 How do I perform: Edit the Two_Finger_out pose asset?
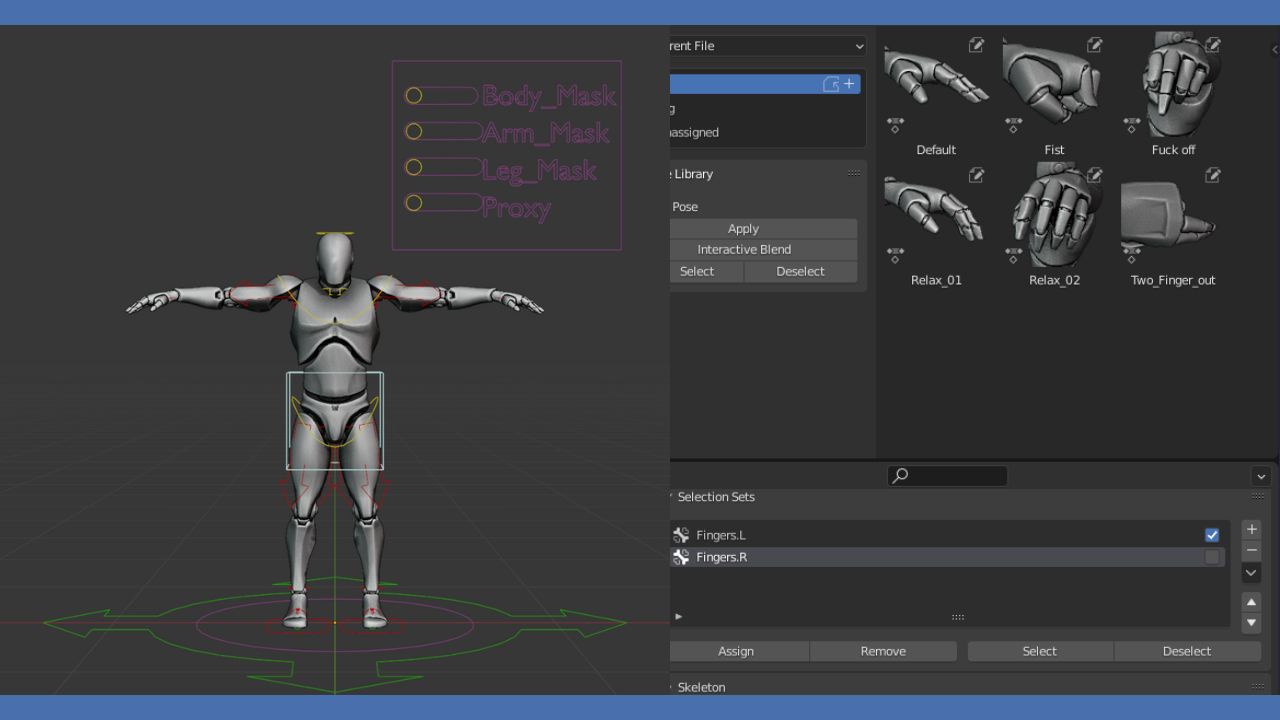(1212, 175)
